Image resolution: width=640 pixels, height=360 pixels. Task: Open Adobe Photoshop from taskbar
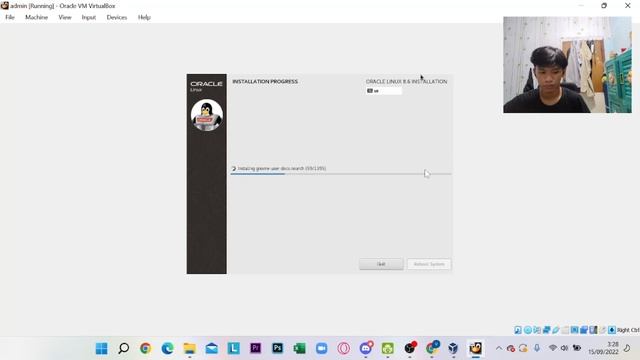[278, 348]
